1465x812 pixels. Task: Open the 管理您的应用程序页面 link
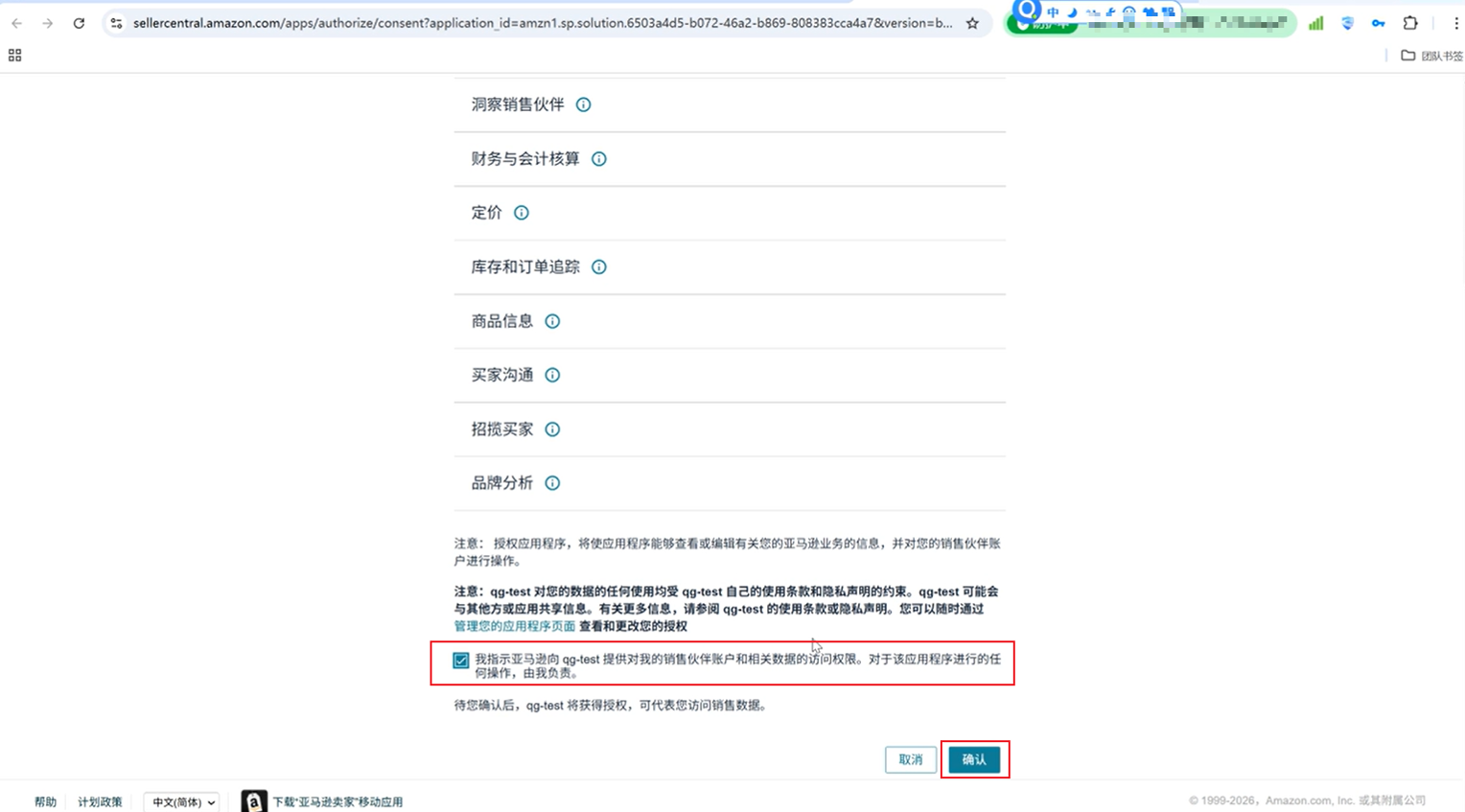[515, 626]
